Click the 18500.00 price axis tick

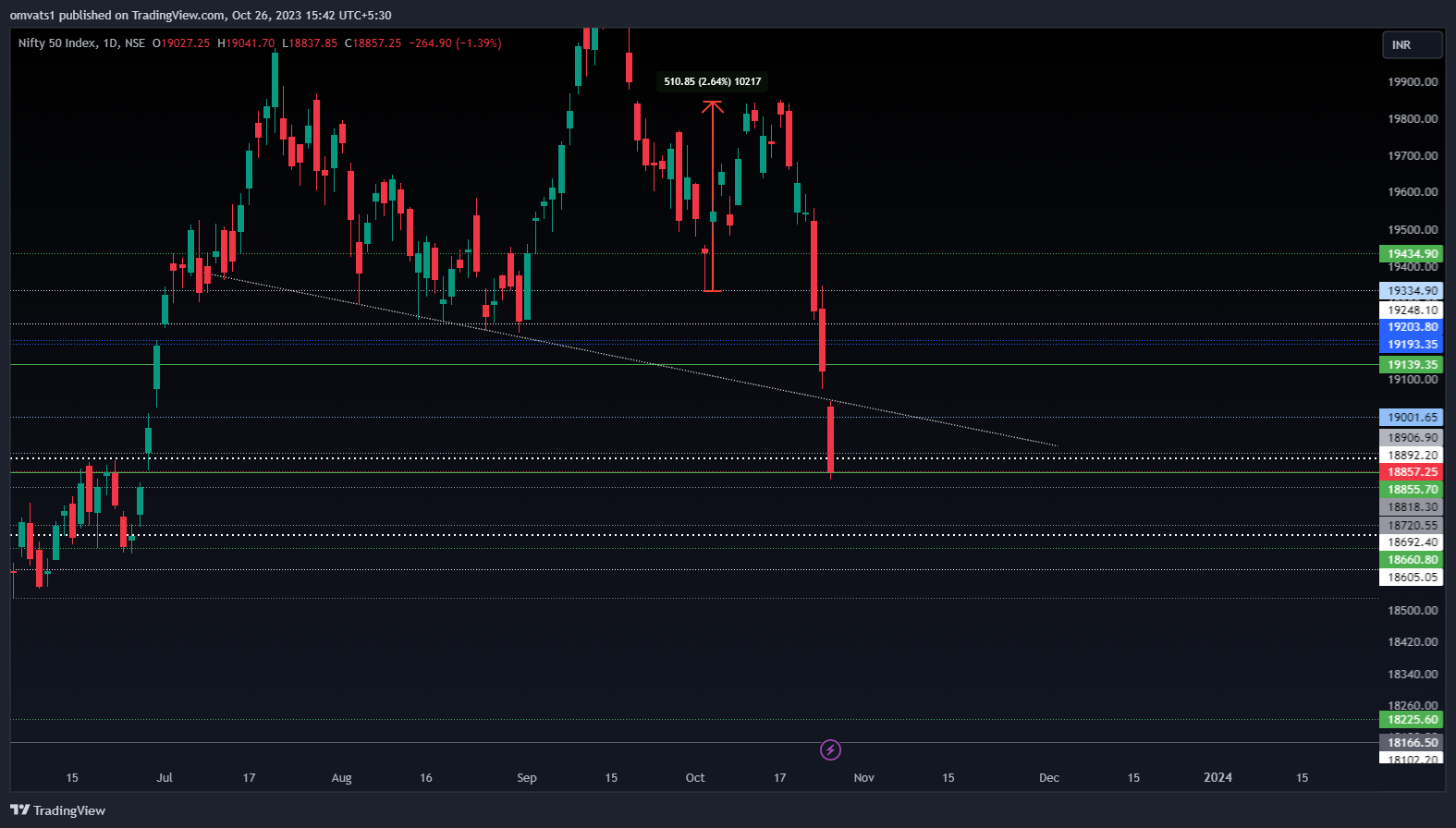[1413, 611]
